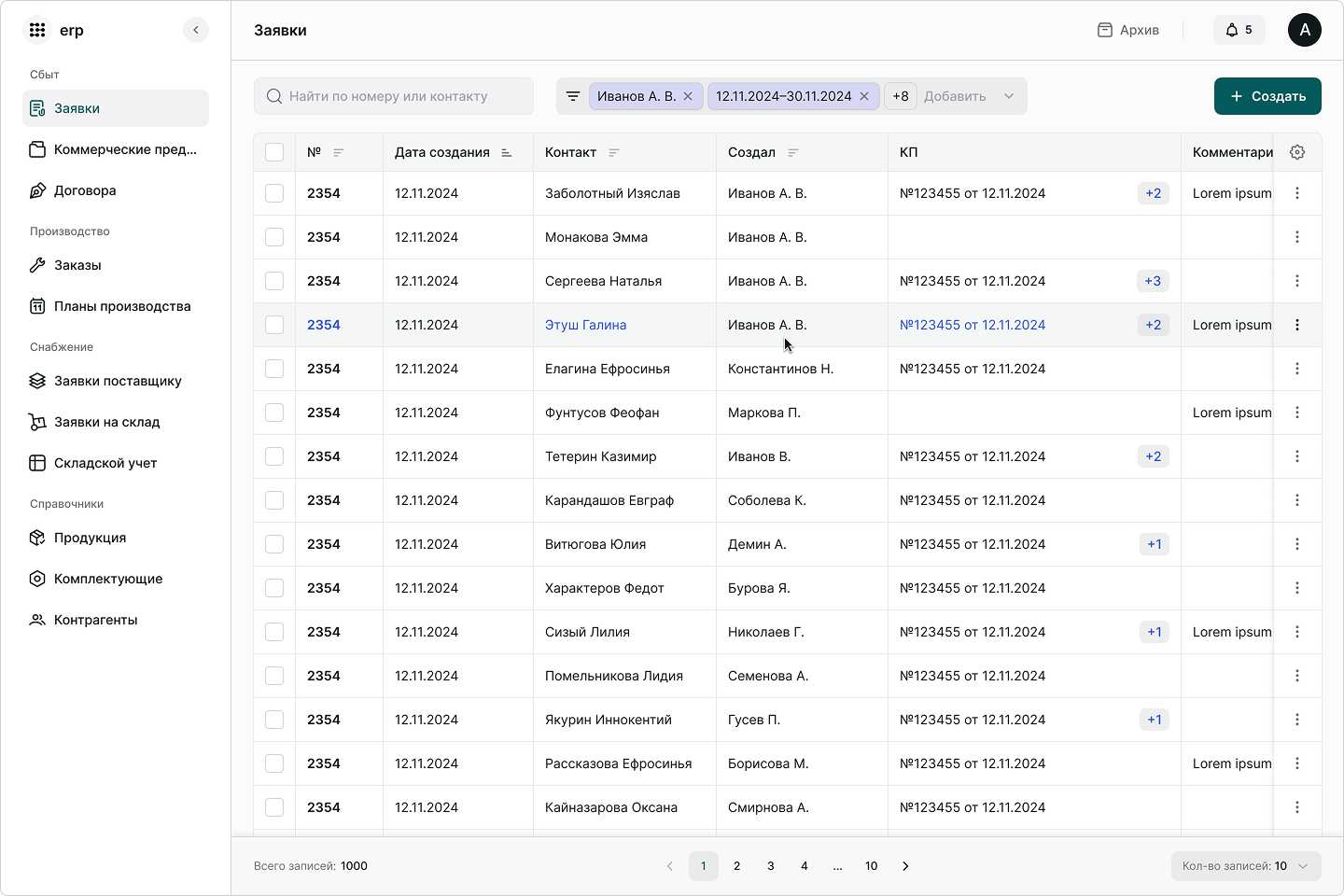This screenshot has width=1344, height=896.
Task: Collapse the sidebar with the chevron button
Action: pyautogui.click(x=196, y=30)
